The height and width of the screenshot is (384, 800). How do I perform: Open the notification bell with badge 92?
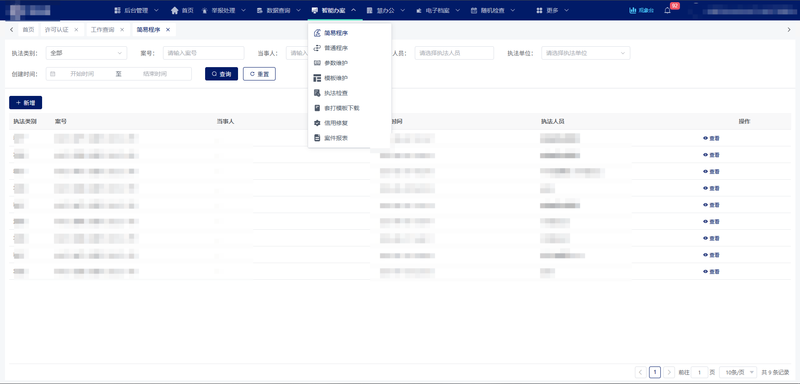click(x=667, y=10)
